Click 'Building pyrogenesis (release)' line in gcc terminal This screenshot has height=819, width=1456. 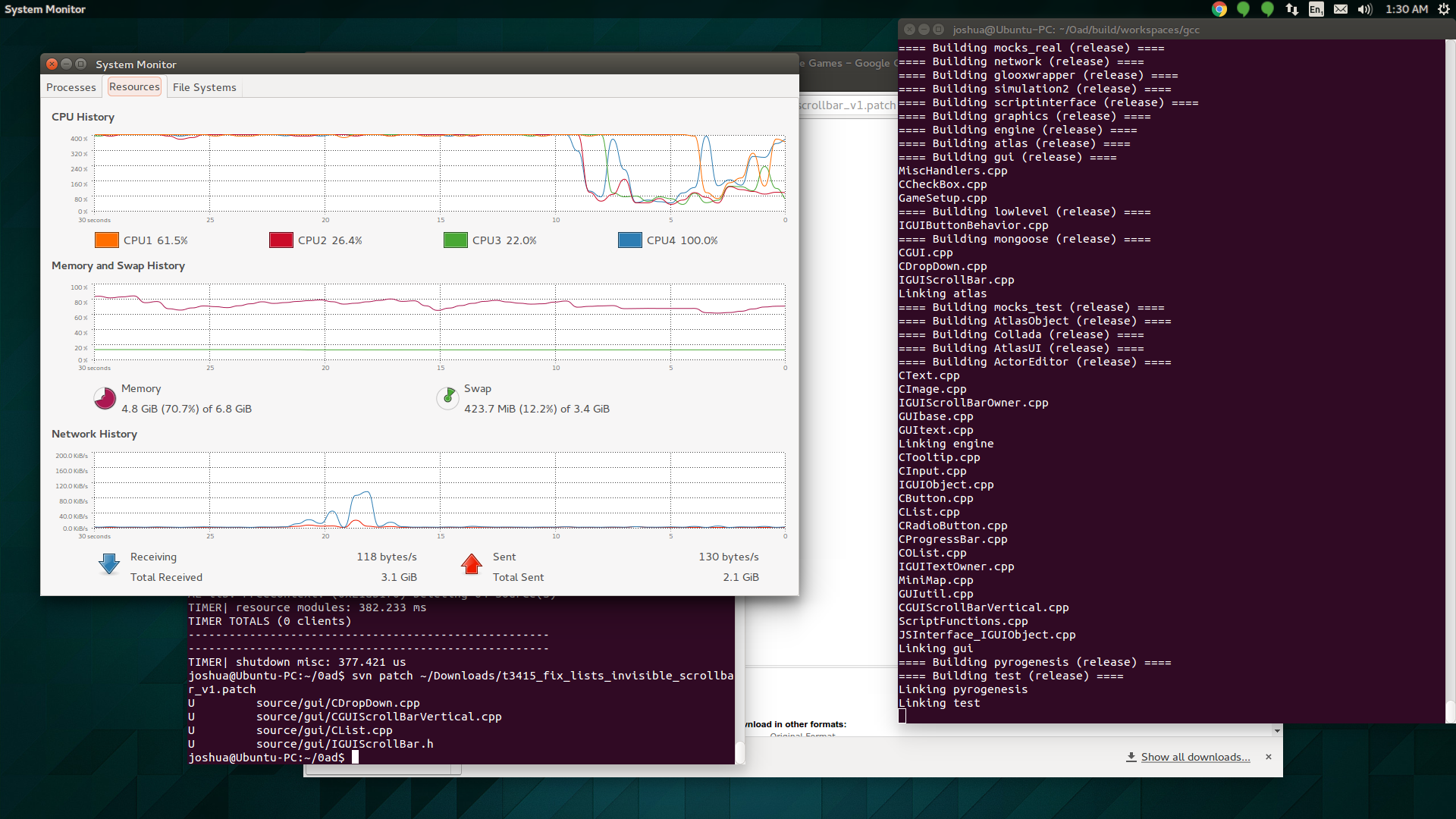(x=1034, y=662)
